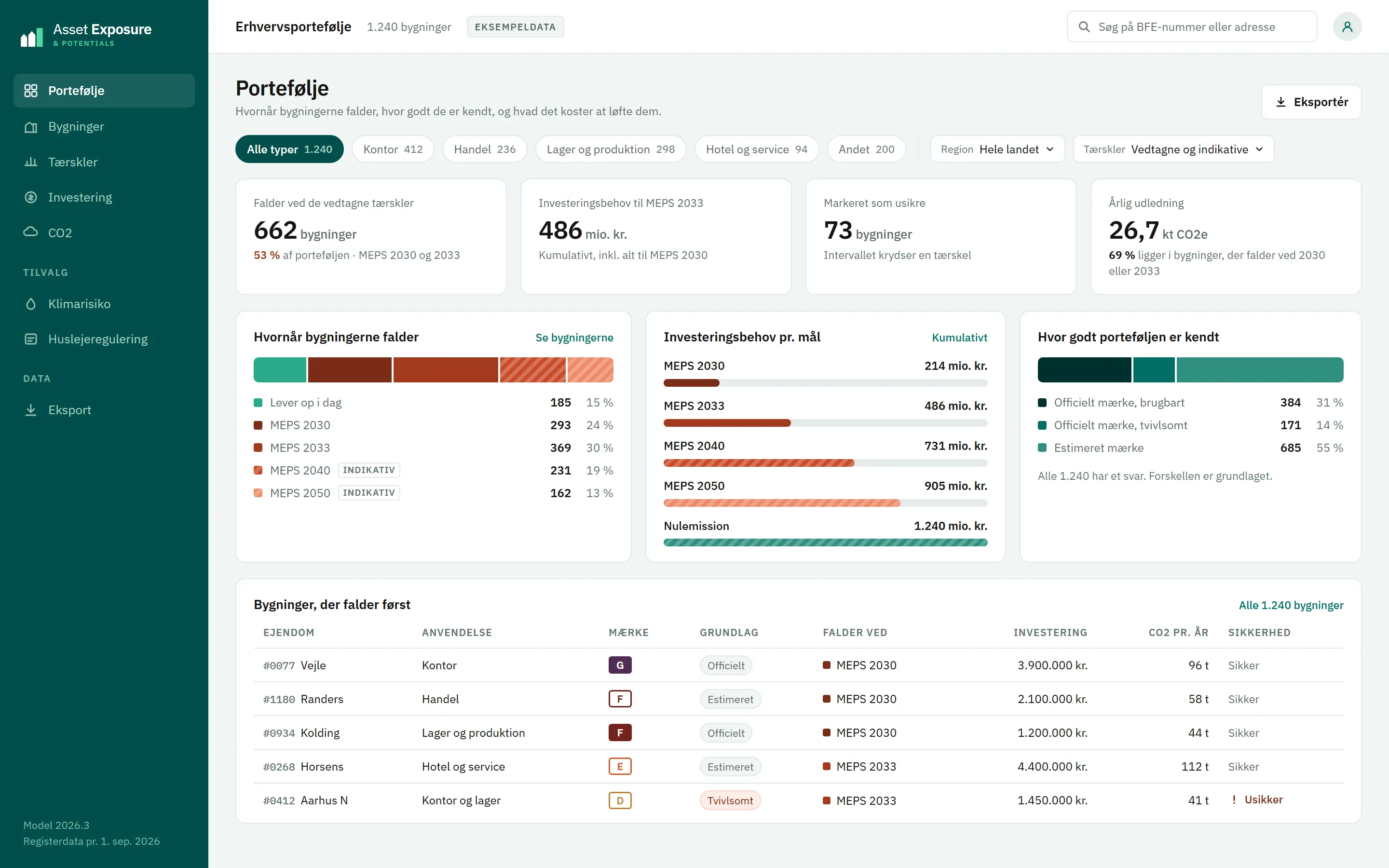Click the Eksportér button

[1311, 102]
